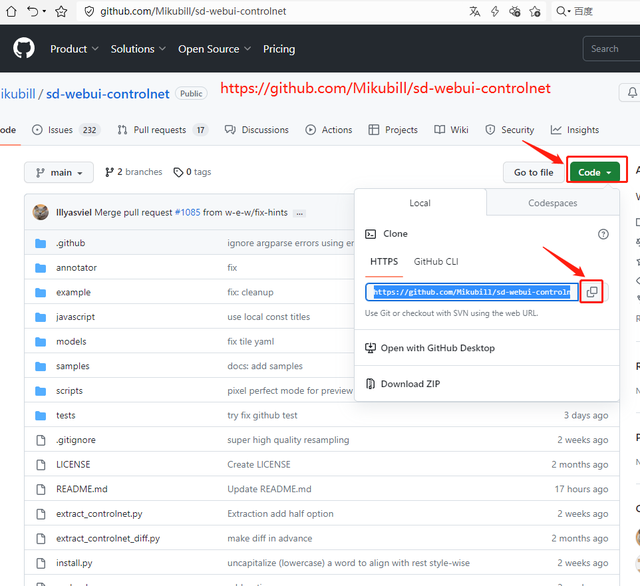Image resolution: width=640 pixels, height=586 pixels.
Task: Open extract_controlnet.py file
Action: point(99,514)
